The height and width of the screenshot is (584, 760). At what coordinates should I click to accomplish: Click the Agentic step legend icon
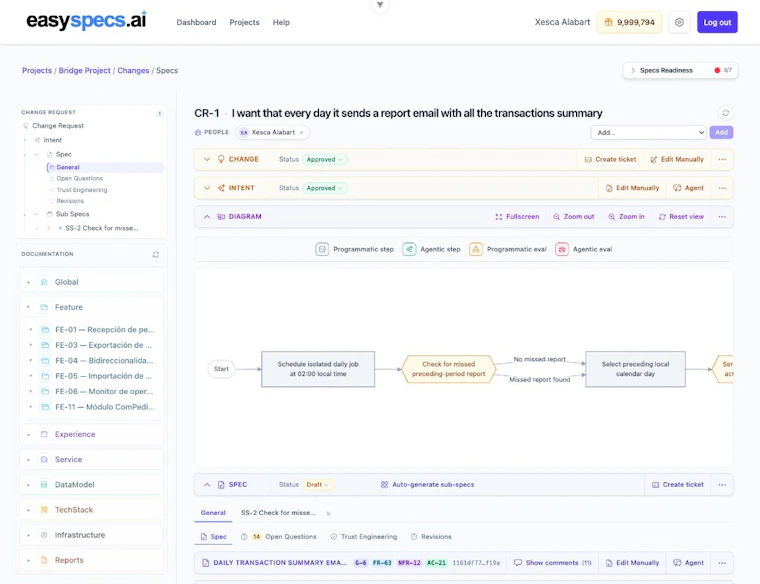click(409, 249)
